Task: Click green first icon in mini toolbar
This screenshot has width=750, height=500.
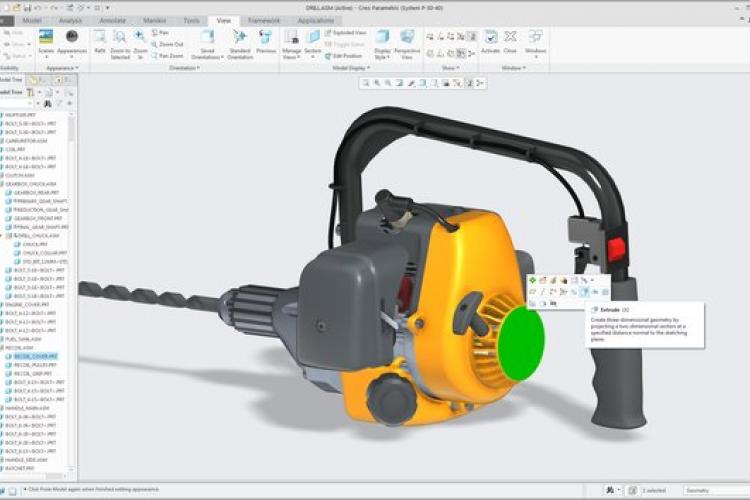Action: [532, 280]
